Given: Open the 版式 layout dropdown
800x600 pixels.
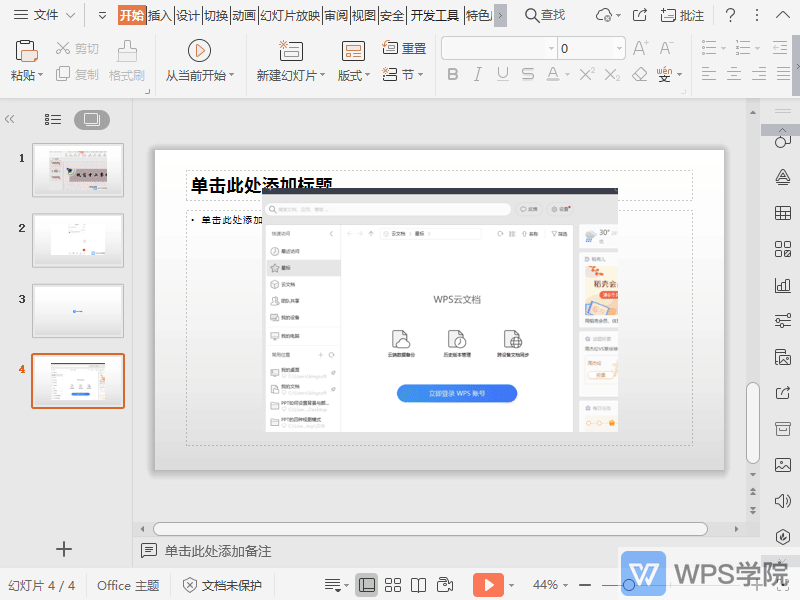Looking at the screenshot, I should pos(352,74).
